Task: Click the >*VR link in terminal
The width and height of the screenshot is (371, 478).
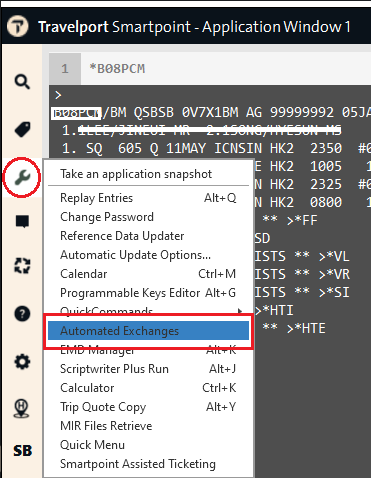Action: pos(334,275)
